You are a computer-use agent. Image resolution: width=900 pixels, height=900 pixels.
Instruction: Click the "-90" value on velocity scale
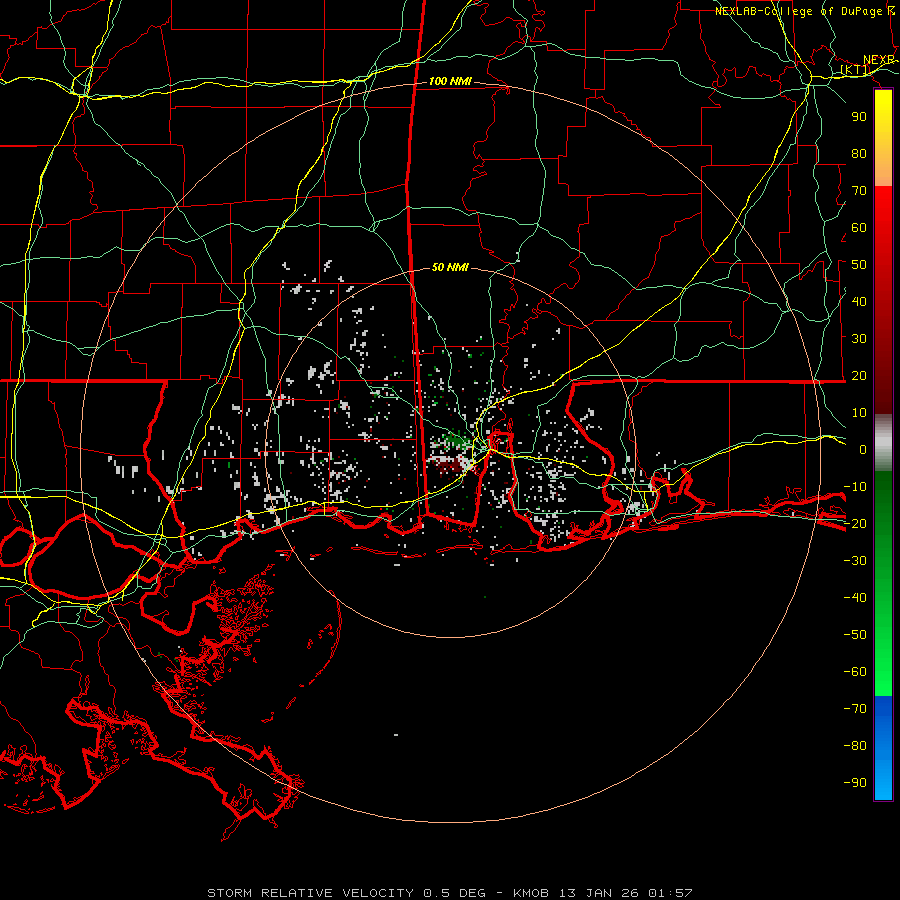click(855, 783)
